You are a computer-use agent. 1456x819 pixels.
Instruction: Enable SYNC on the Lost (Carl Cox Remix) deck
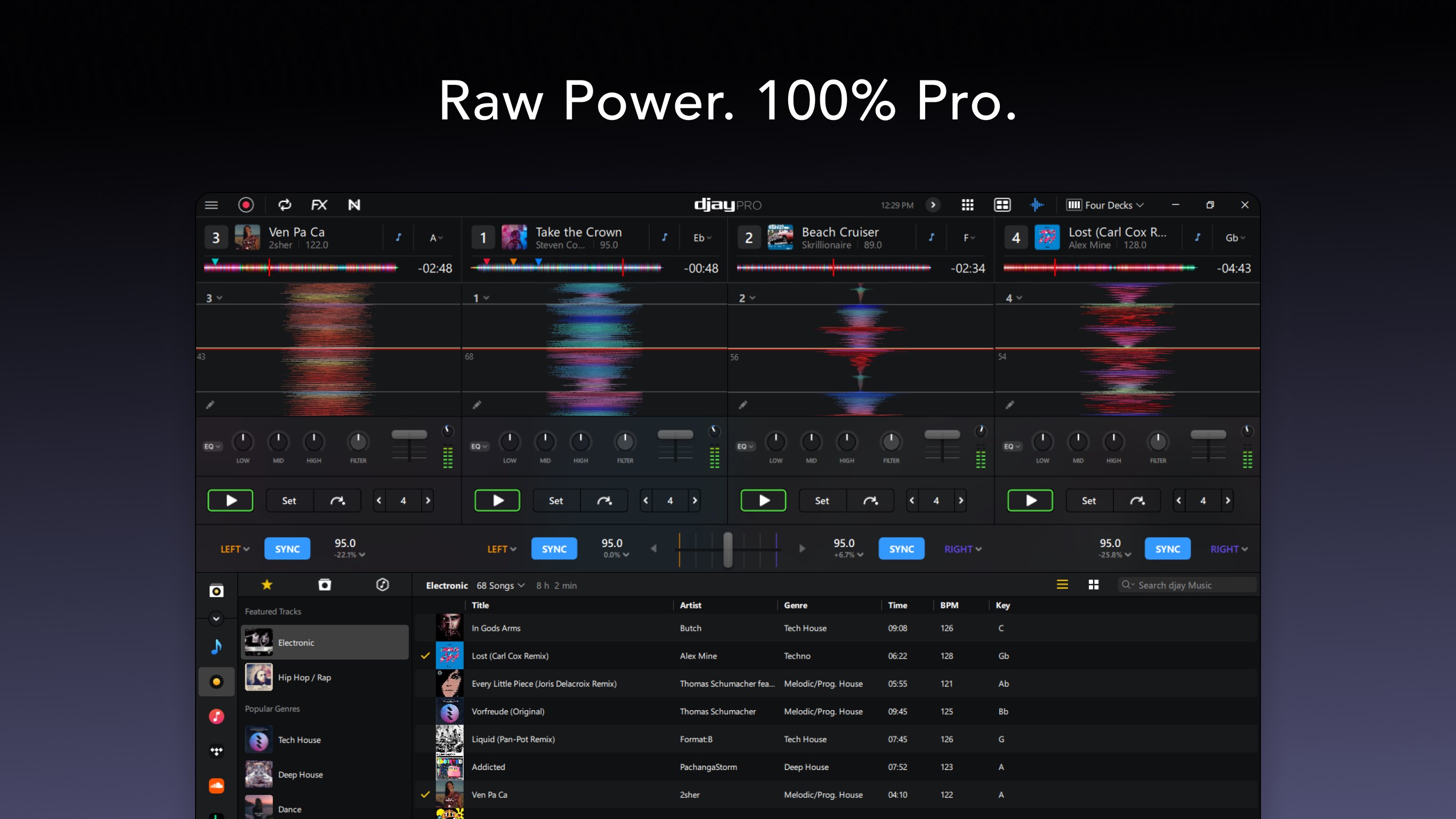pos(1168,548)
